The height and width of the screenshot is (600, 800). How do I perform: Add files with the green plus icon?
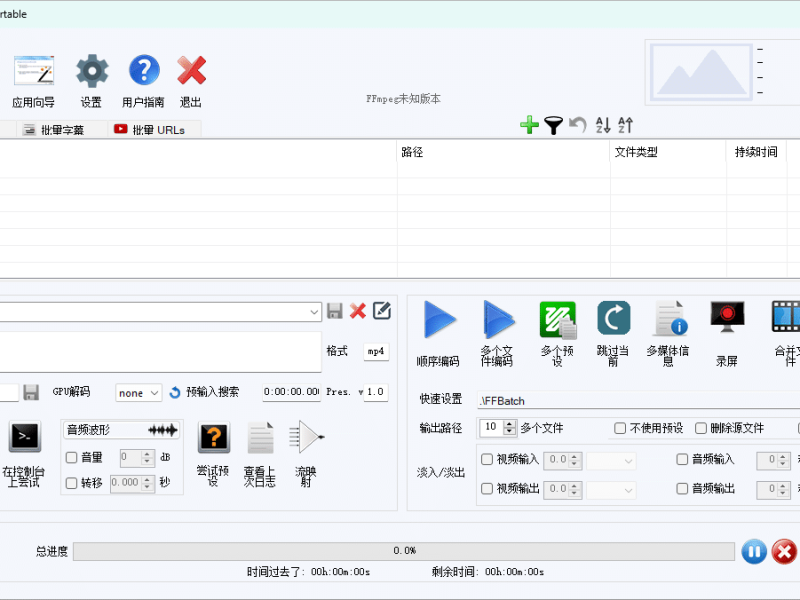(x=529, y=124)
